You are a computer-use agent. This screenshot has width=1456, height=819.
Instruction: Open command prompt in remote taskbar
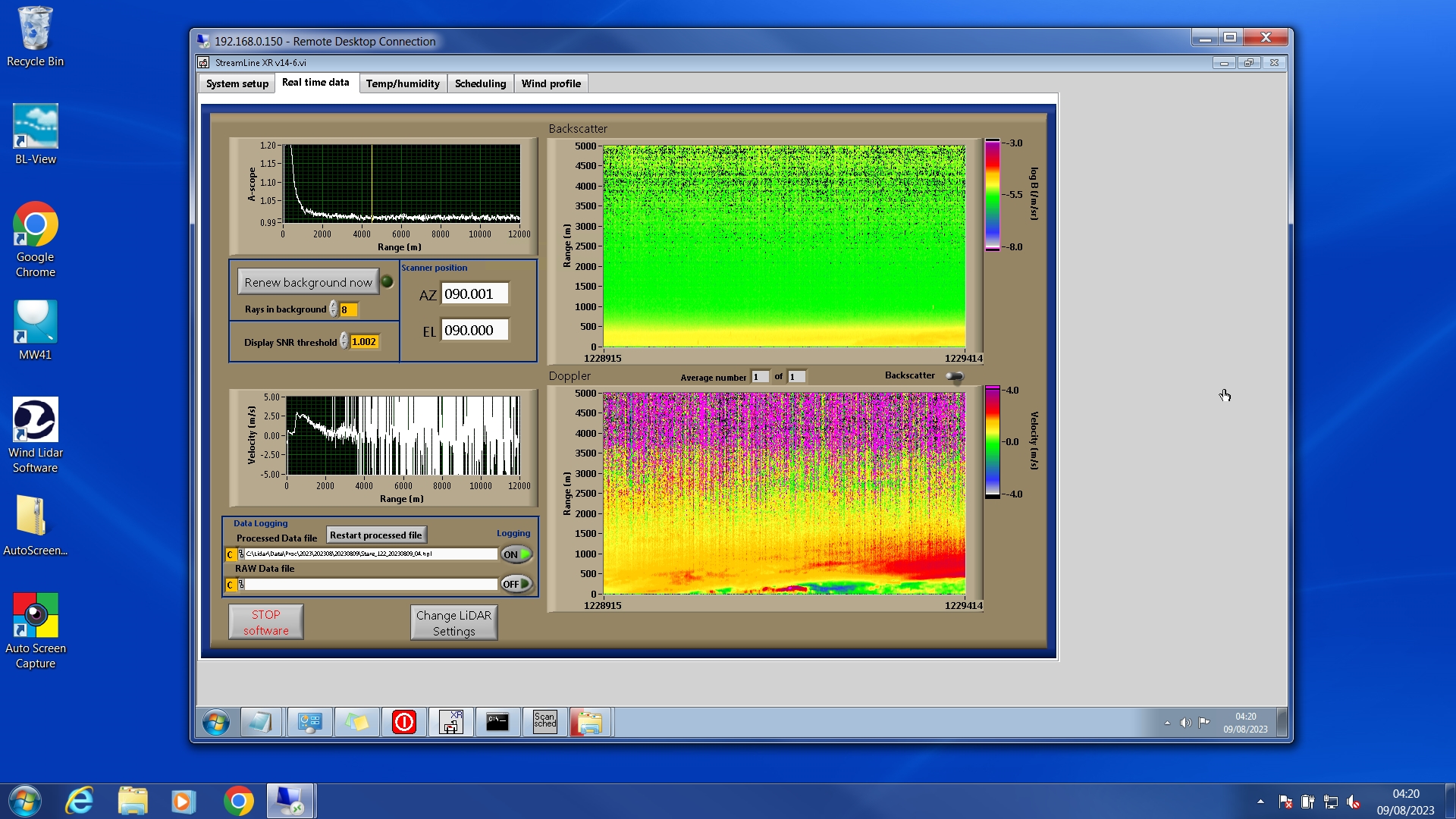tap(497, 722)
